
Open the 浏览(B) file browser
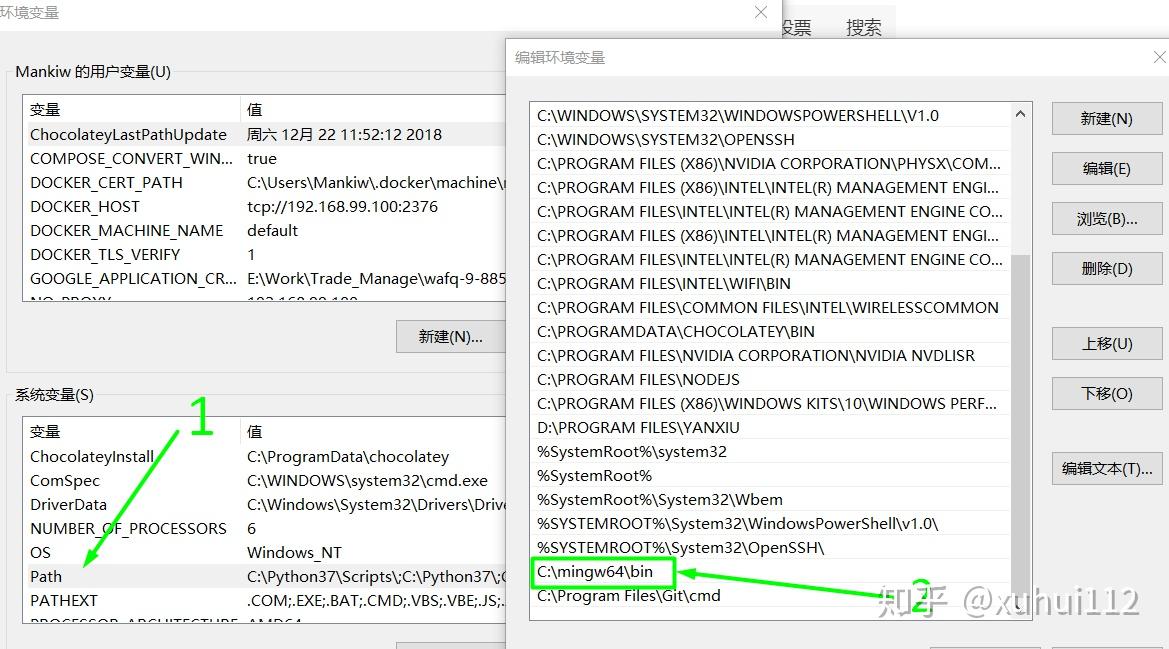(x=1106, y=218)
